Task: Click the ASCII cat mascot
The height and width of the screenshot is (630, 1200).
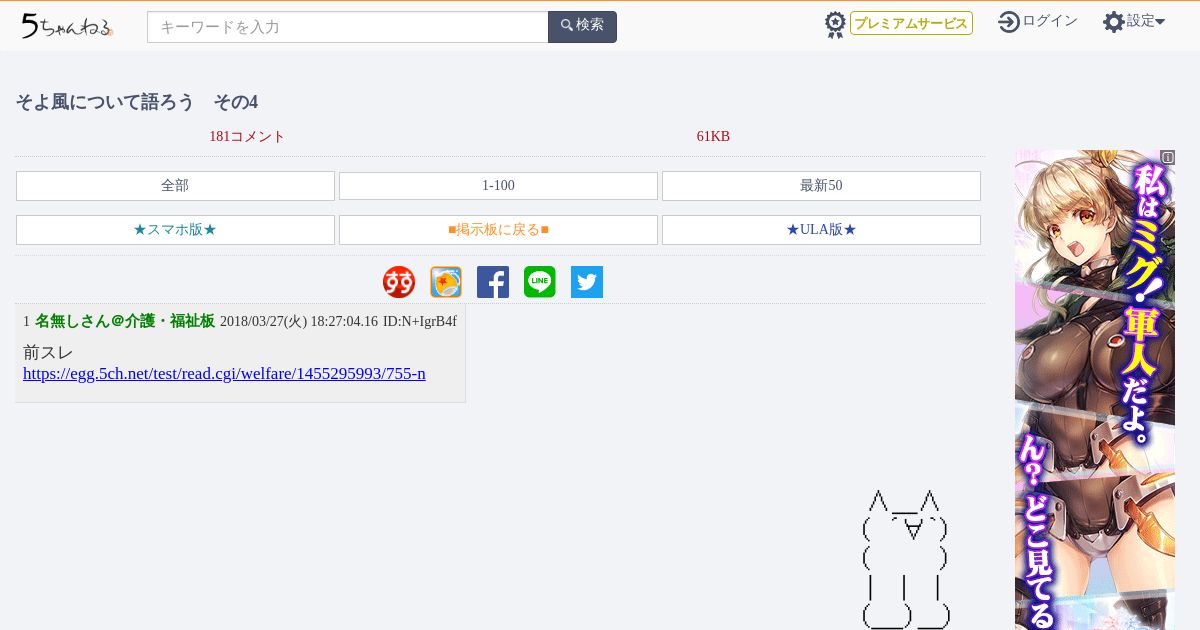Action: point(905,560)
